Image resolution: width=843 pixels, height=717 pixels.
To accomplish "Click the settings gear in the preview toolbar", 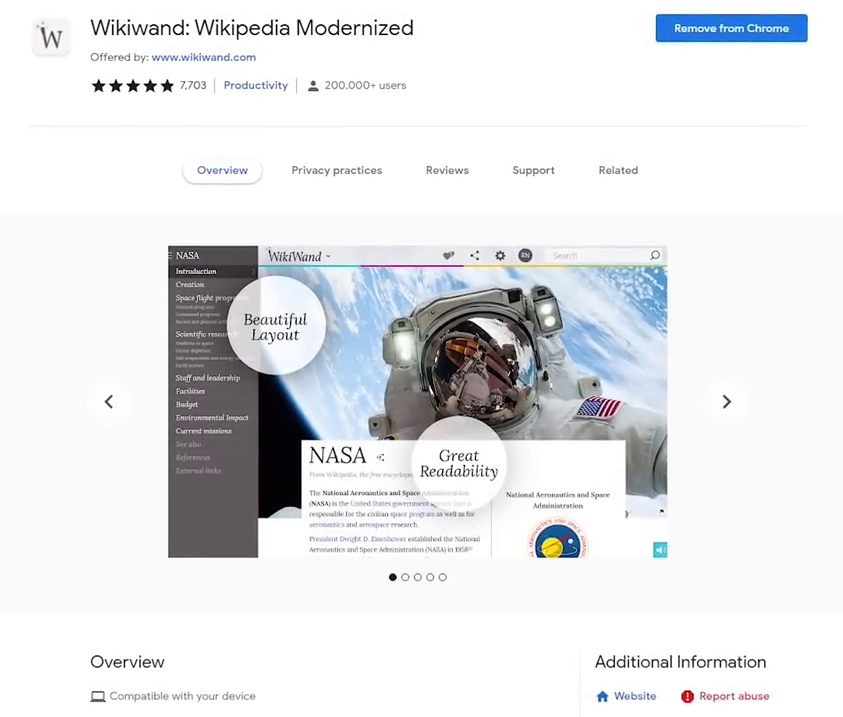I will 500,255.
